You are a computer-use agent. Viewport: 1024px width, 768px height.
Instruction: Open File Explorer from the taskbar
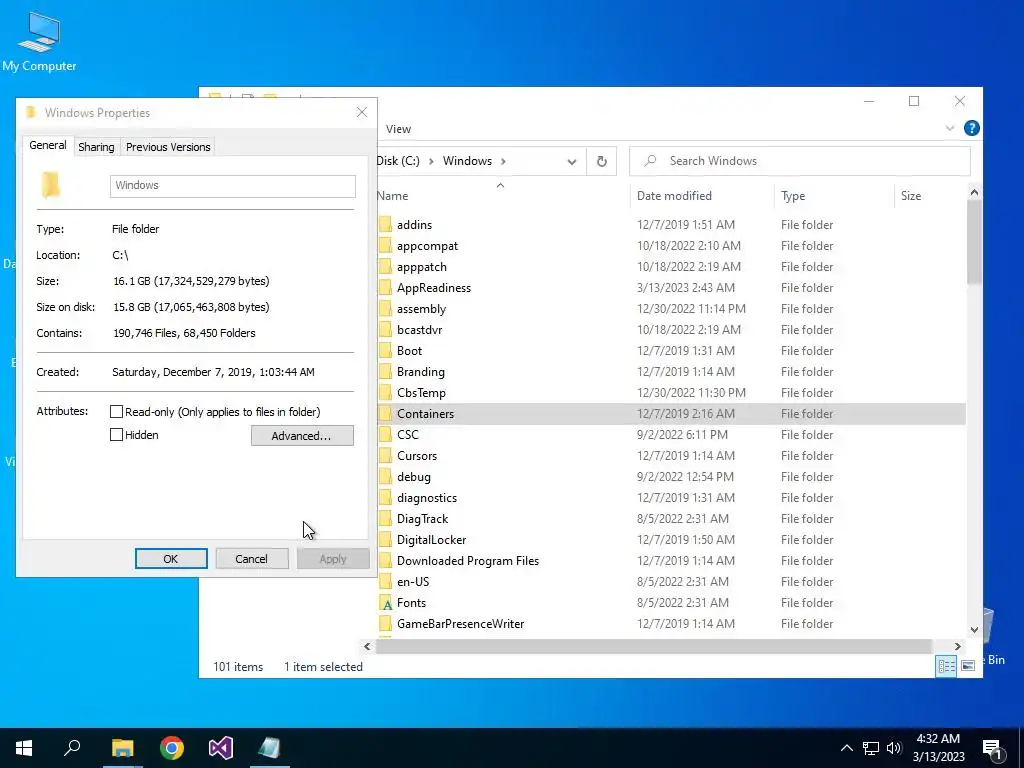(x=122, y=748)
